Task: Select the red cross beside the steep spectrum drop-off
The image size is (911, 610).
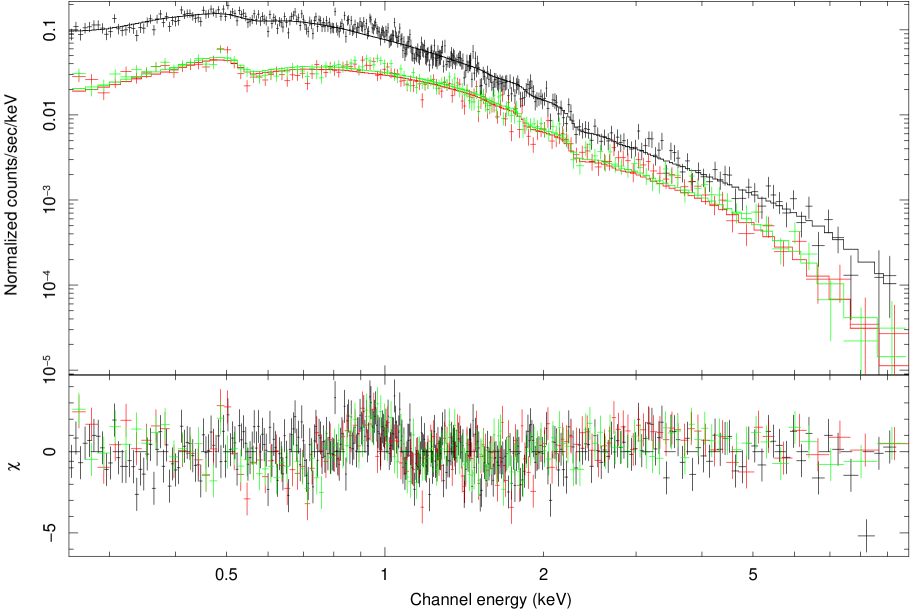Action: (840, 278)
